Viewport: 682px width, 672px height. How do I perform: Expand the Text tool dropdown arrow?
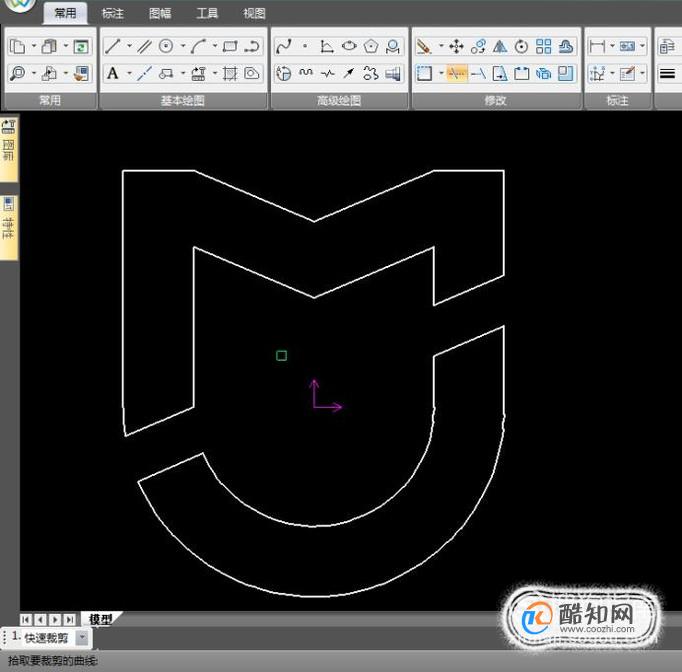tap(129, 73)
